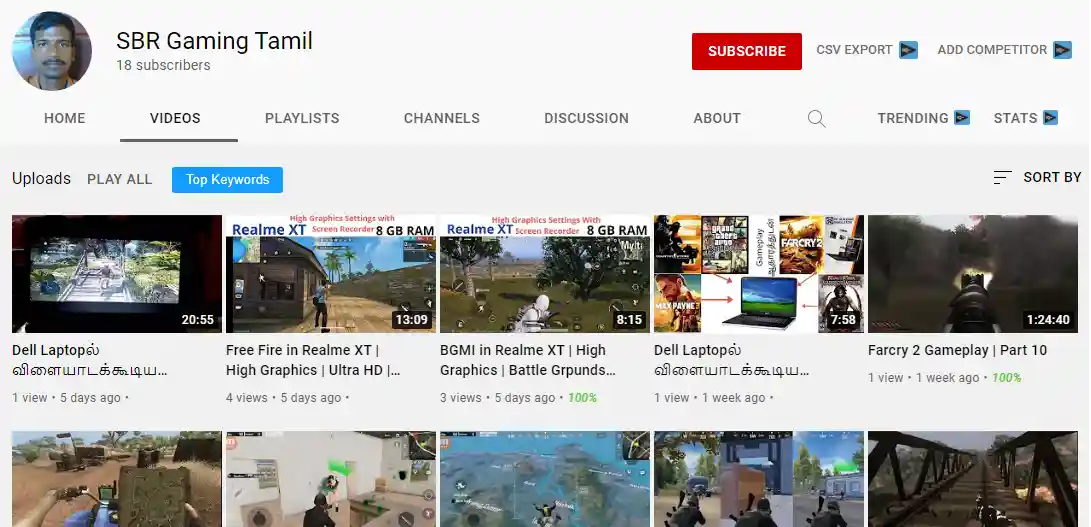Screen dimensions: 1091x527
Task: Click the icon beside CSV EXPORT
Action: 908,50
